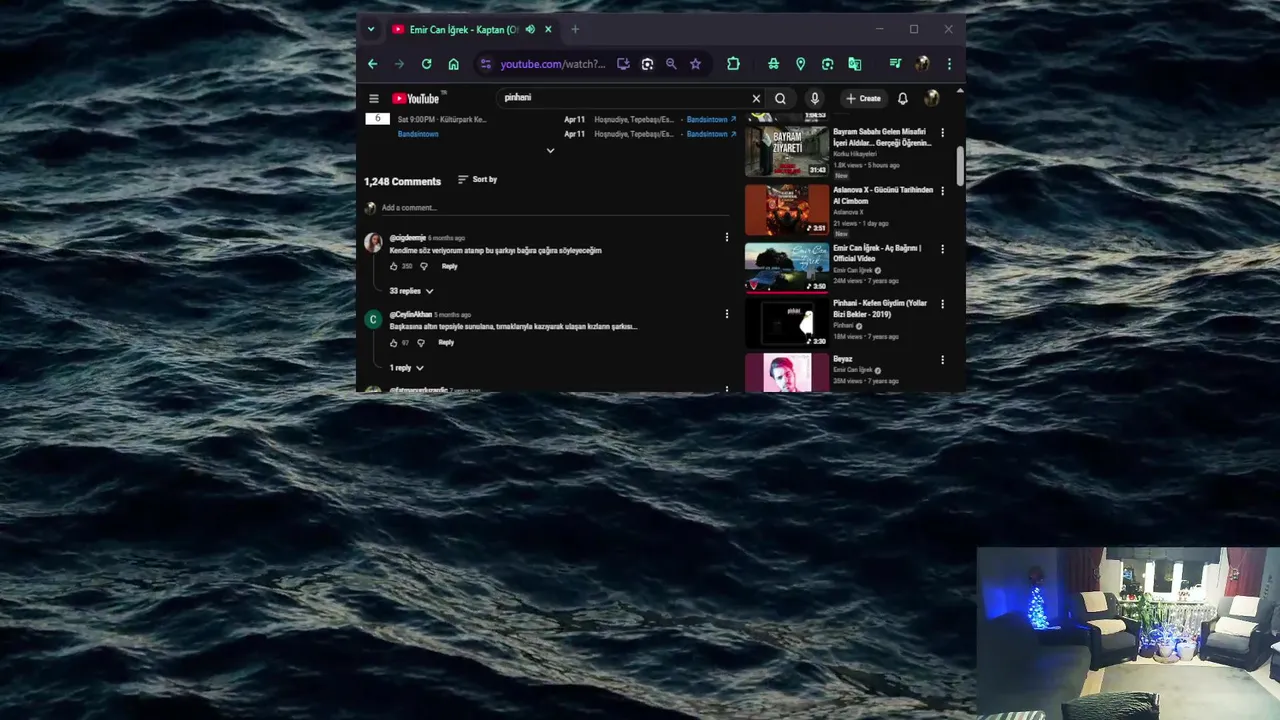The height and width of the screenshot is (720, 1280).
Task: Open options for the Aç Bağrını video
Action: point(942,249)
